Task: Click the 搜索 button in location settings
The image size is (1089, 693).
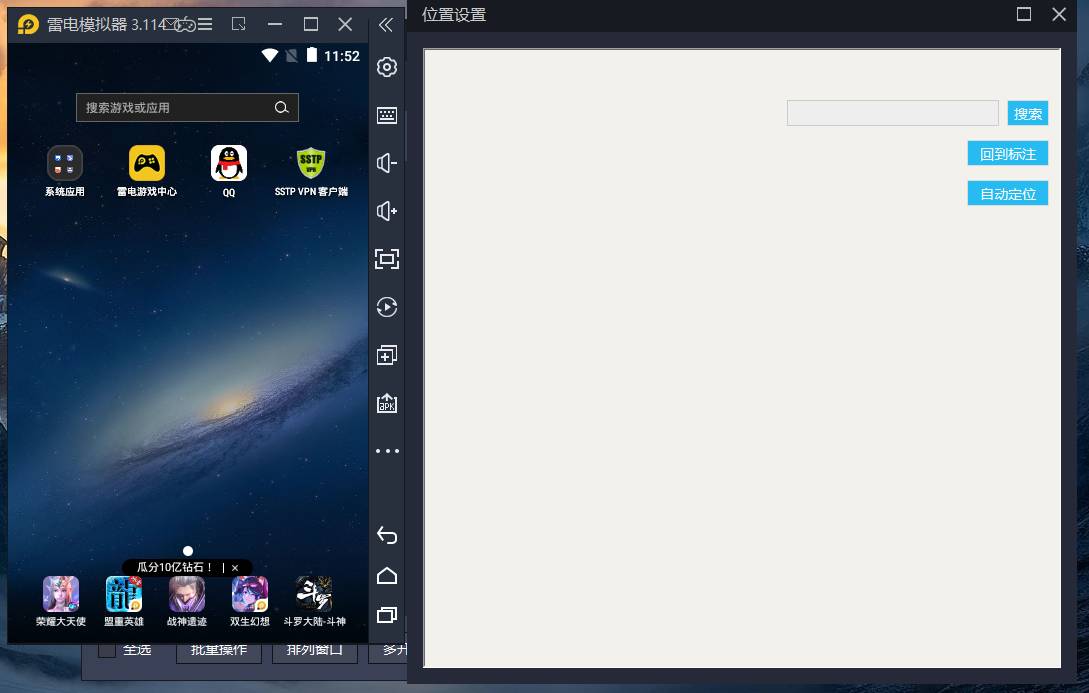Action: pyautogui.click(x=1027, y=114)
